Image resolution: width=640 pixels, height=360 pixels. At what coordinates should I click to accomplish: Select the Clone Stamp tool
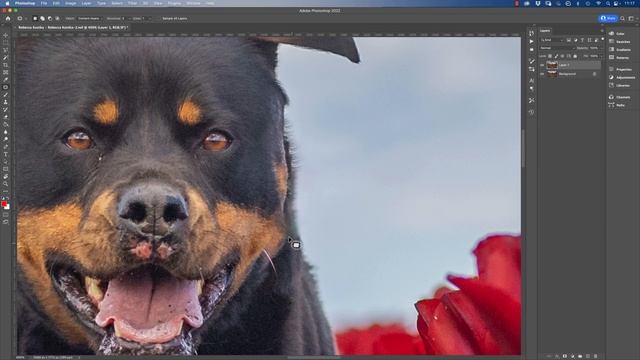click(5, 102)
